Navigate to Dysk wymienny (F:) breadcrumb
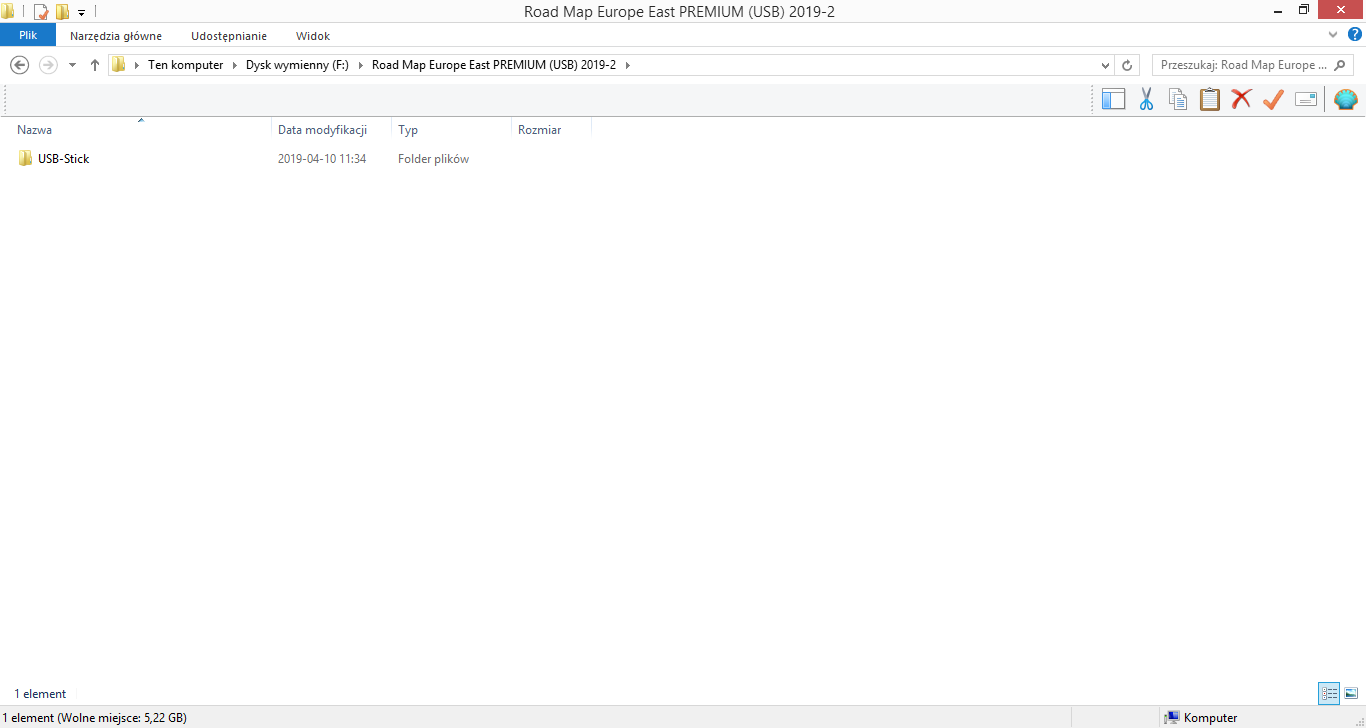 click(297, 65)
